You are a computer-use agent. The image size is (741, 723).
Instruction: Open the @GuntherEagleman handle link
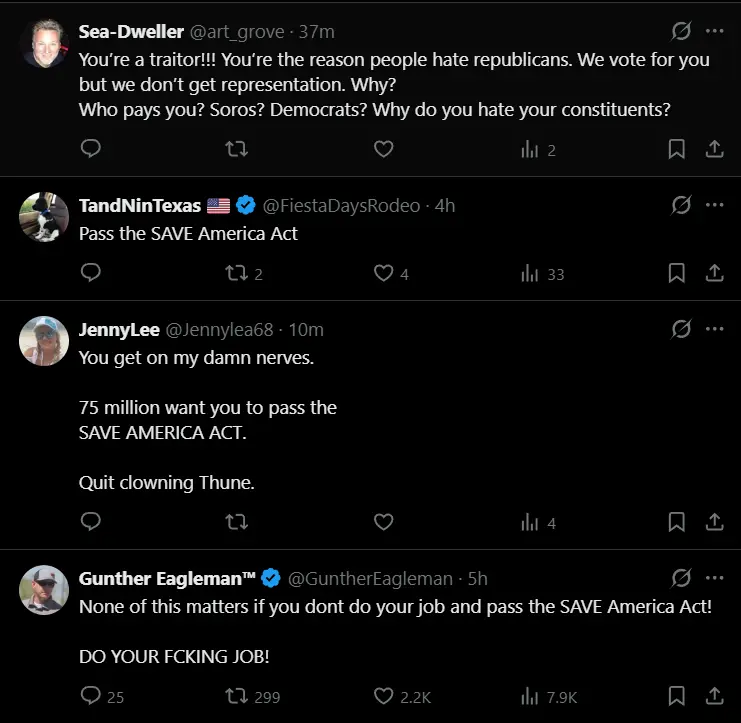click(x=372, y=578)
